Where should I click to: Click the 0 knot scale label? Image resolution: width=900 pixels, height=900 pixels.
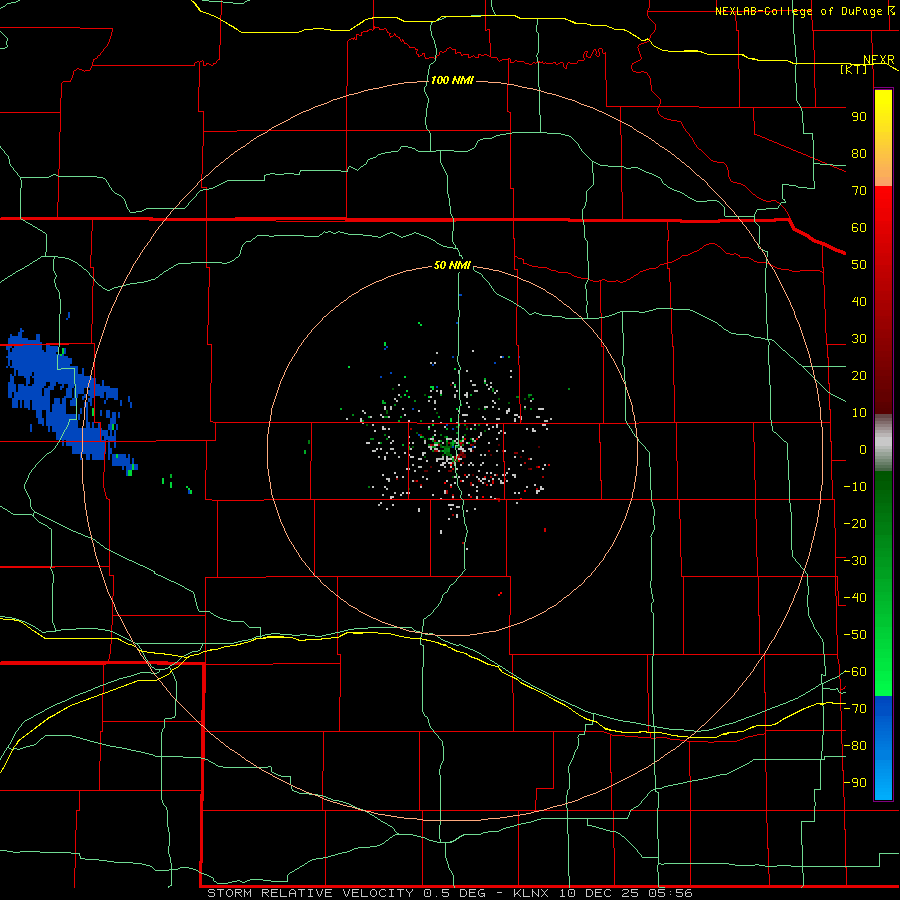[863, 450]
